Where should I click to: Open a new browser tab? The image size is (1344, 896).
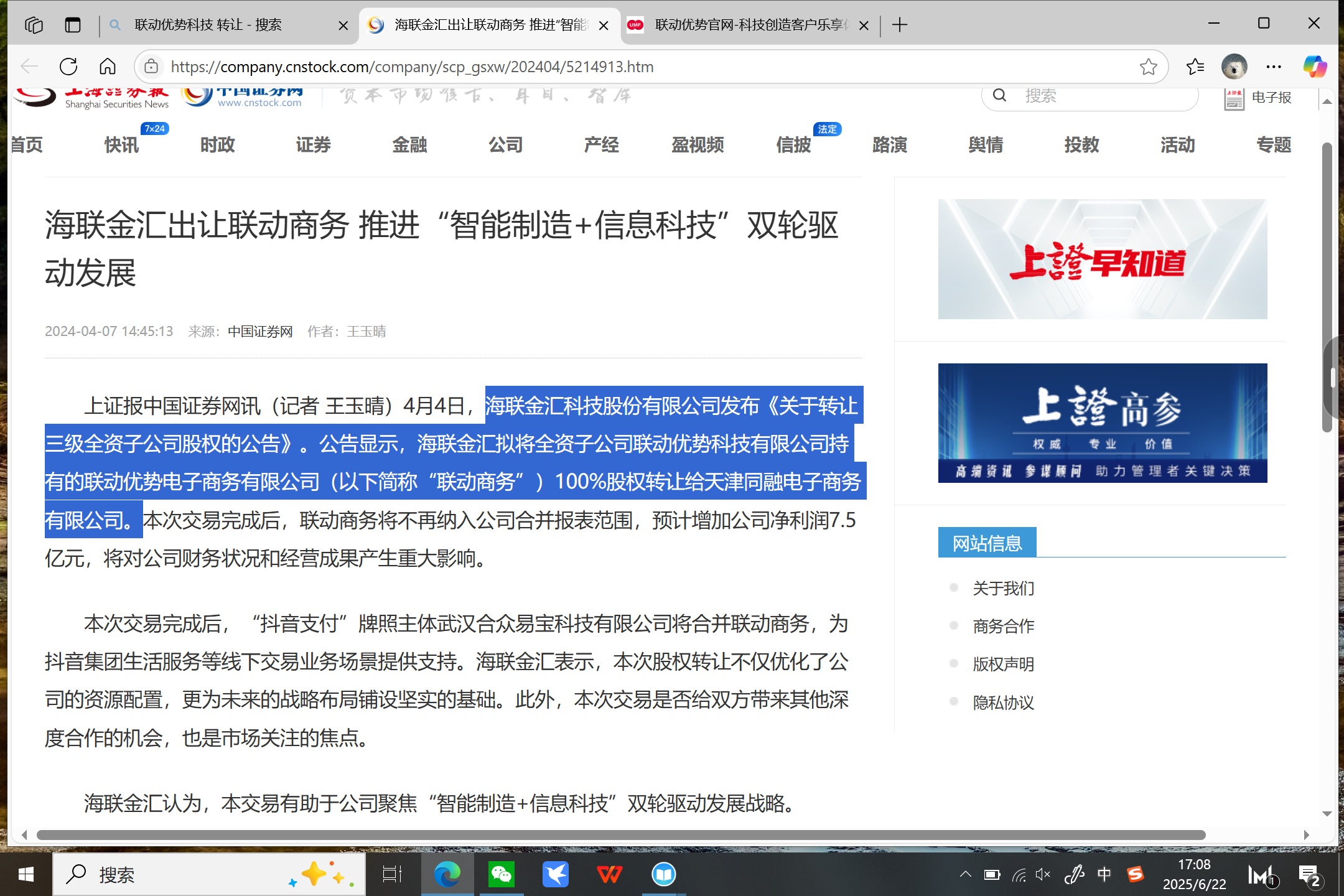(900, 25)
